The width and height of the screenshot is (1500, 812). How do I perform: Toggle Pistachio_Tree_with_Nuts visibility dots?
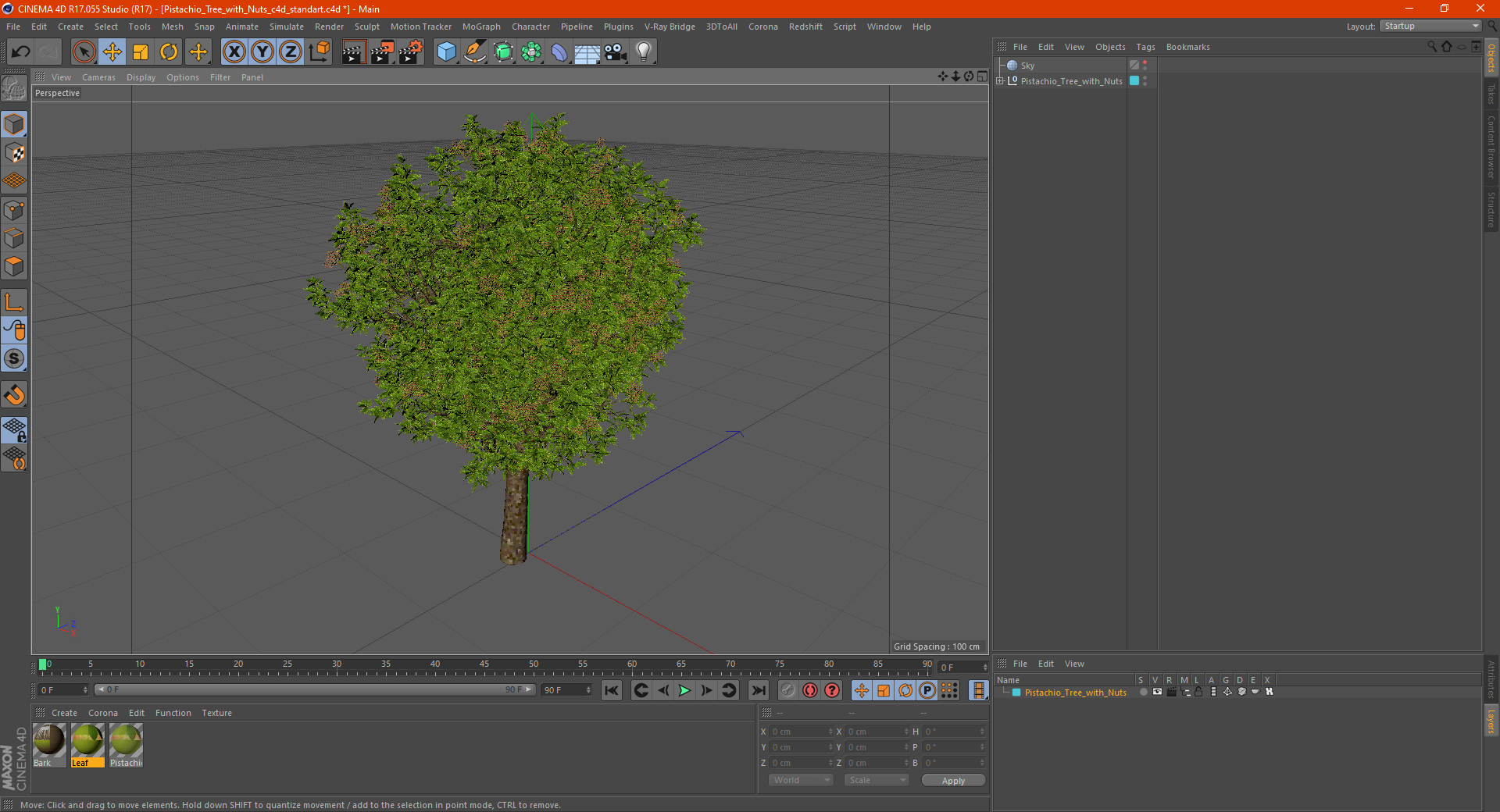pos(1145,80)
